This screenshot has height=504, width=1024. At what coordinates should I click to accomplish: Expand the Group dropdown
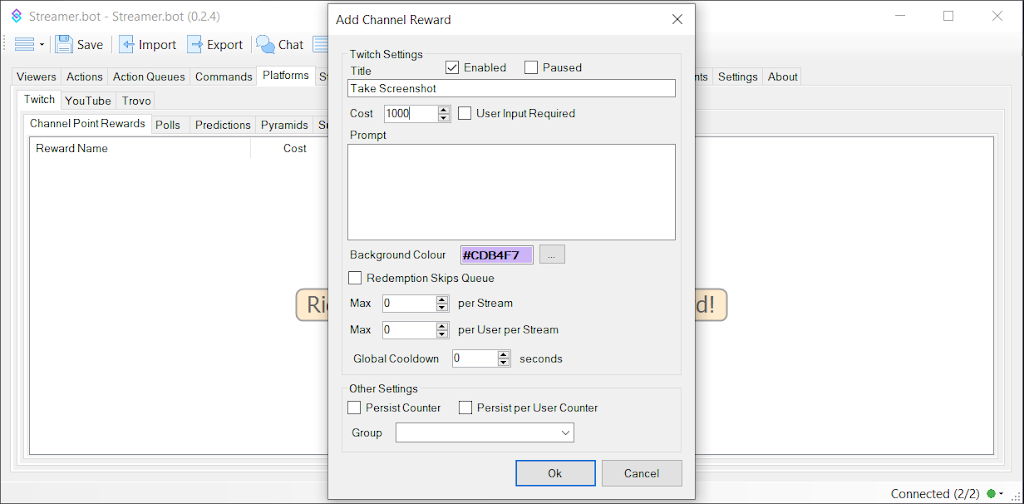pos(565,433)
